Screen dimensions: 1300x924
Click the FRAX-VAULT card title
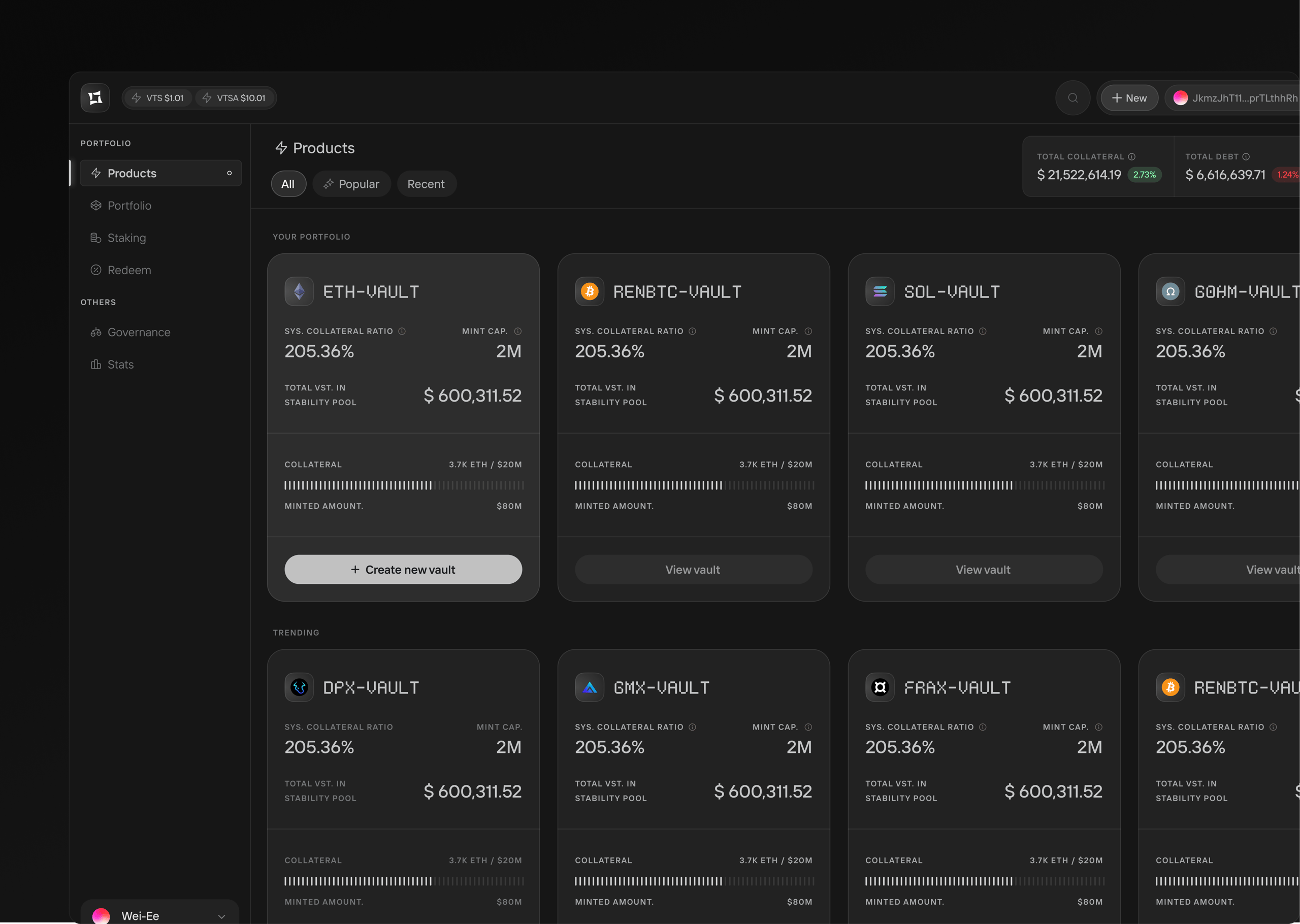tap(957, 688)
